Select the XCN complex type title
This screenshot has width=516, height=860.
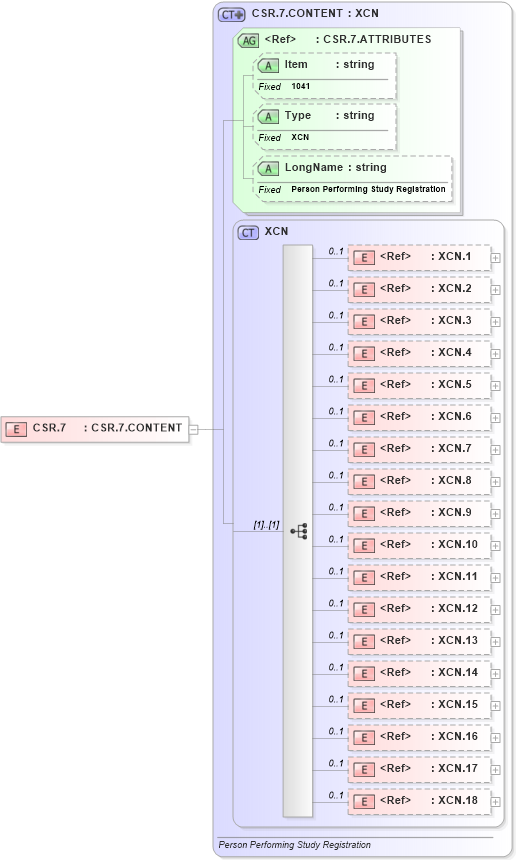276,231
